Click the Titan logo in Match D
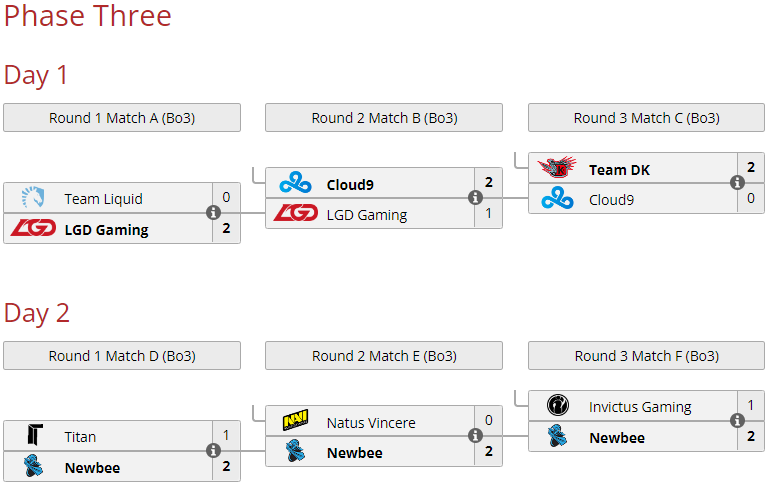Screen dimensions: 769x490 pos(35,435)
